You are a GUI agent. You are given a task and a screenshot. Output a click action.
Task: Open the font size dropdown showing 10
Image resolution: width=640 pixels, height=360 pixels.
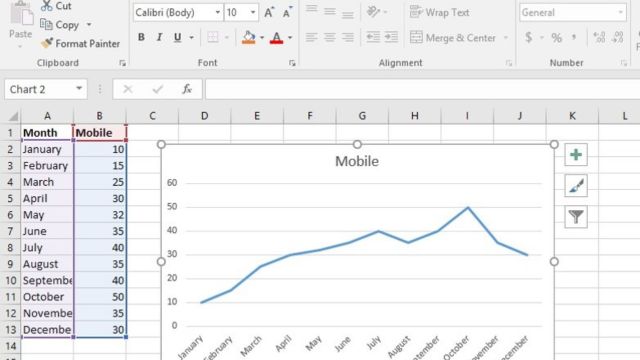click(253, 13)
